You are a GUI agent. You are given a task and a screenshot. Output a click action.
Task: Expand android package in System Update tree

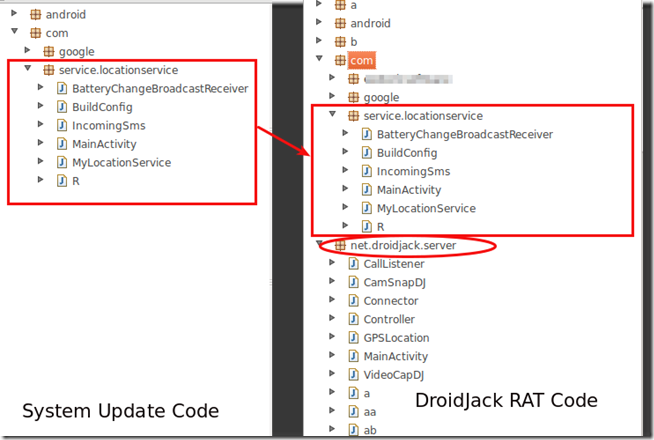(14, 13)
